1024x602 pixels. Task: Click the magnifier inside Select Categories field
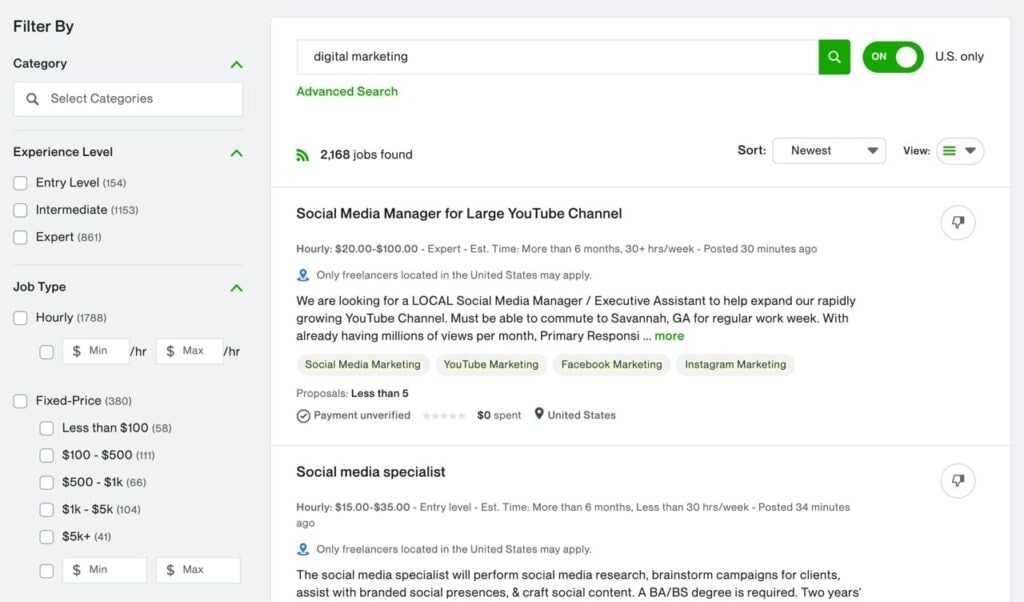(31, 99)
